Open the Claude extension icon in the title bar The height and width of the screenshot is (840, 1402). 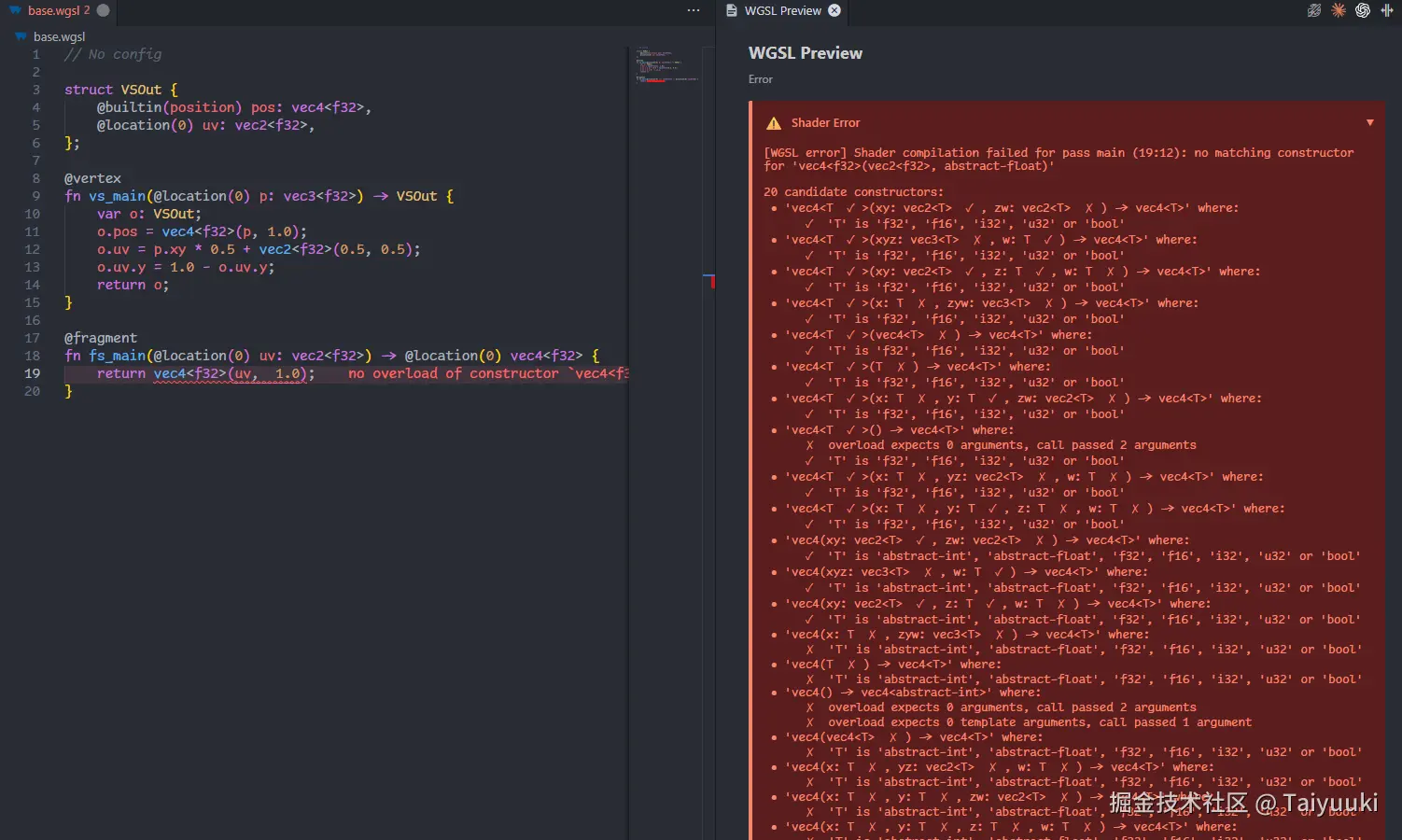click(x=1339, y=10)
